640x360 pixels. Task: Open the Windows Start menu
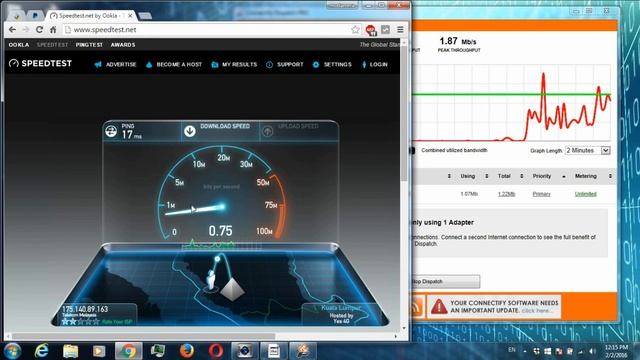13,351
